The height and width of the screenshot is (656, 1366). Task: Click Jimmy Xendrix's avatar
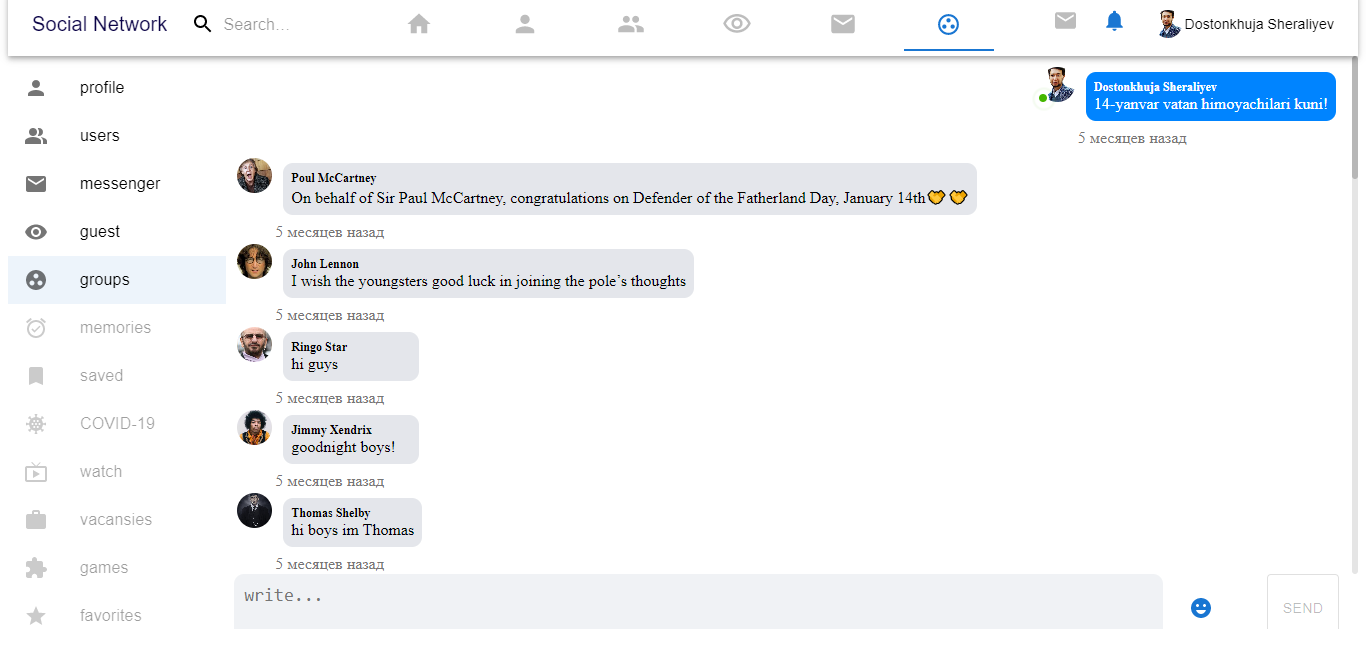pos(255,427)
